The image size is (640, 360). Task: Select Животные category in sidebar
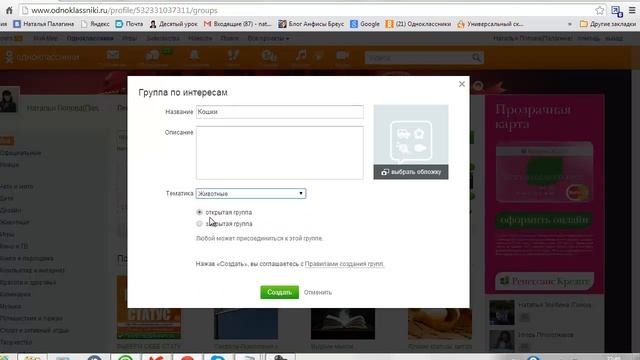pos(15,222)
